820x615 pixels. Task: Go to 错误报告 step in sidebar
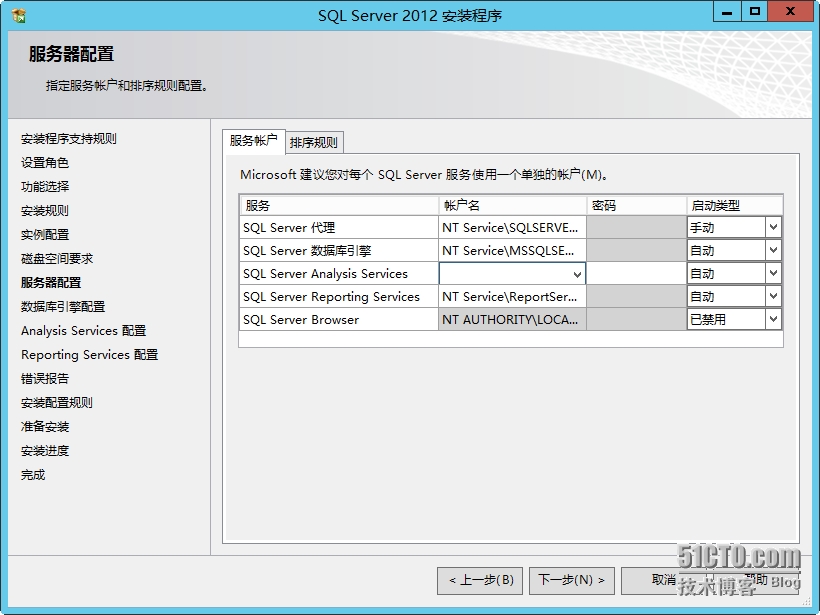(44, 379)
